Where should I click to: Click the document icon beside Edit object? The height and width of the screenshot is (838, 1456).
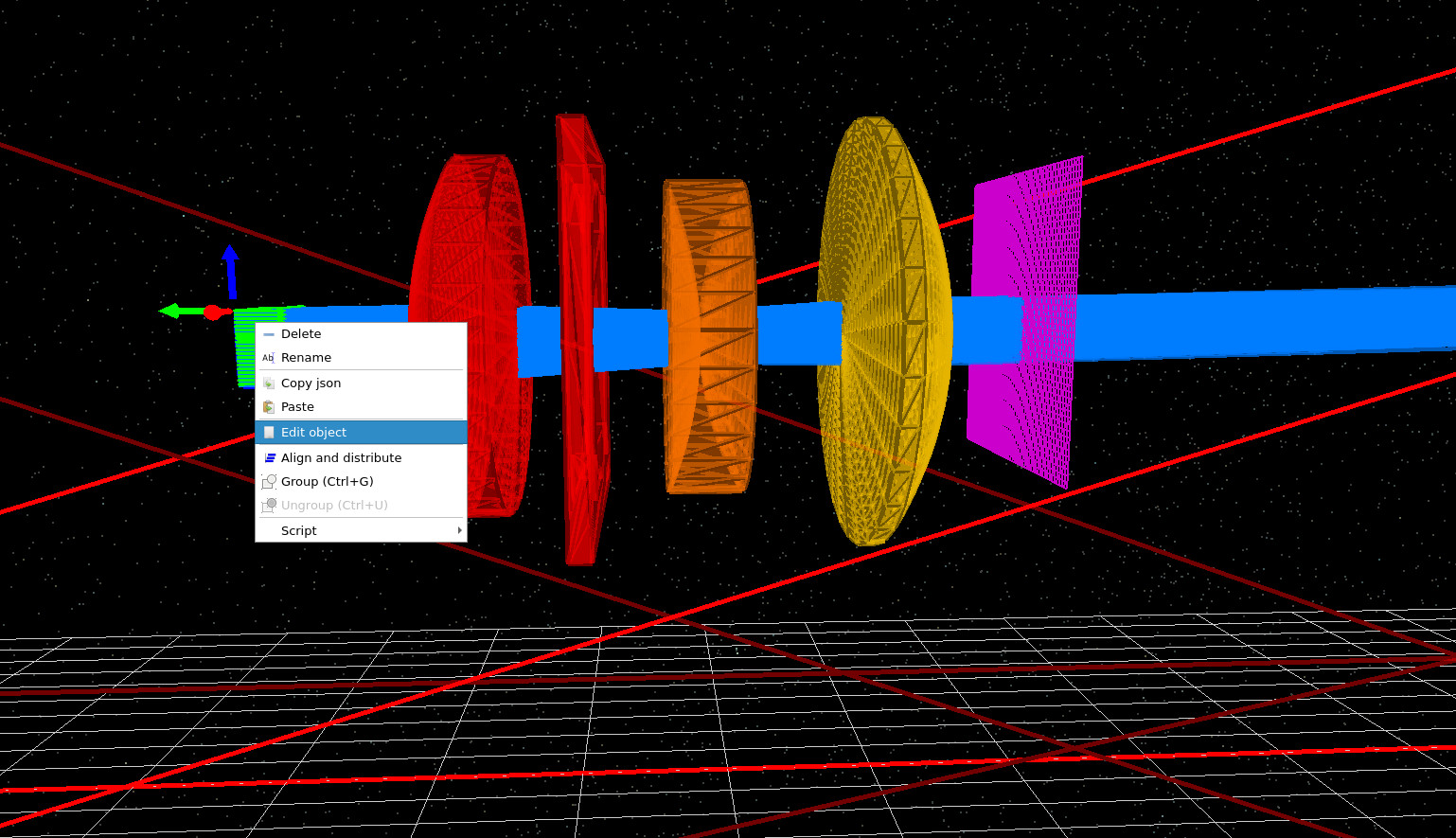click(x=268, y=432)
